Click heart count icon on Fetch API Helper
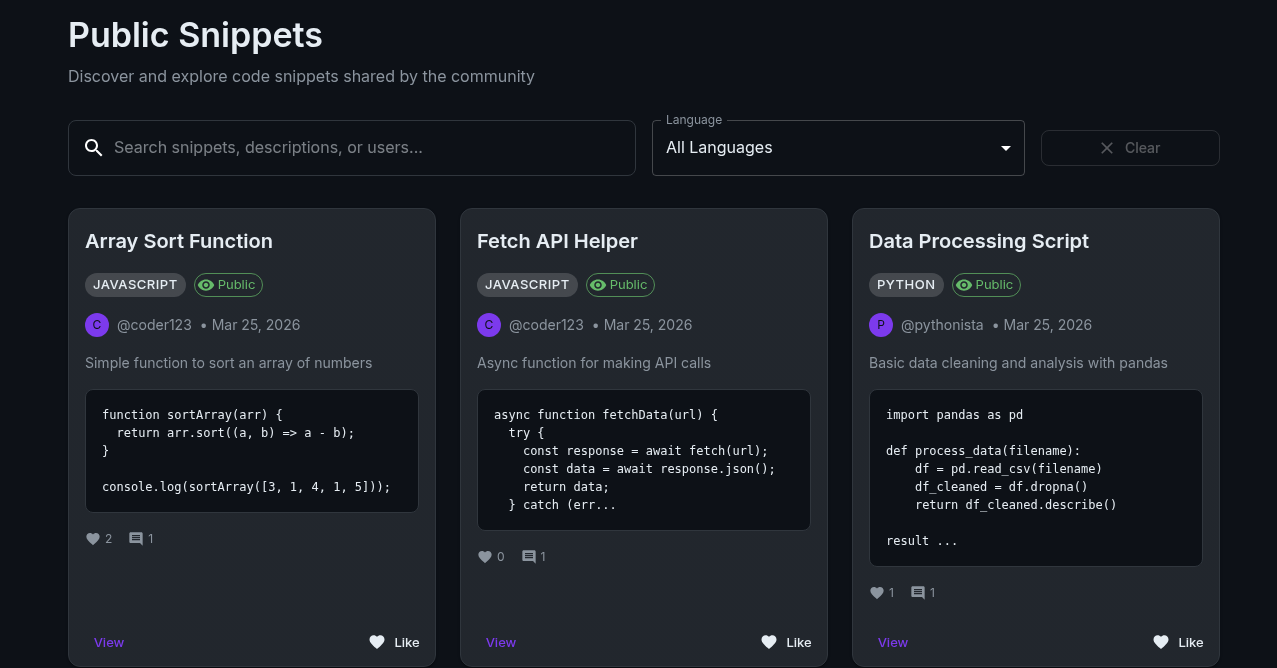This screenshot has width=1277, height=668. click(485, 557)
